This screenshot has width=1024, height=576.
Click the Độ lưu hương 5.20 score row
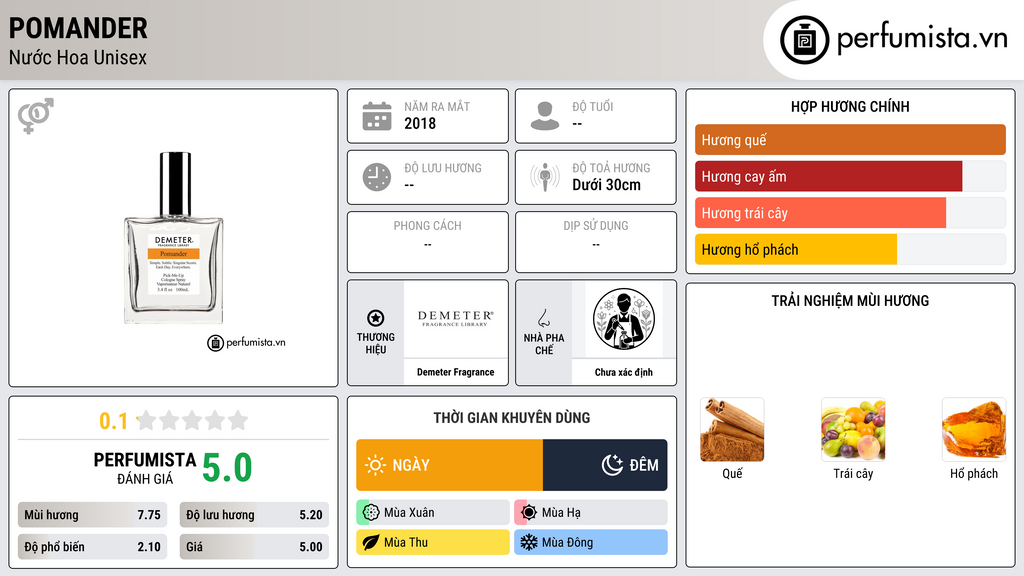[x=254, y=515]
